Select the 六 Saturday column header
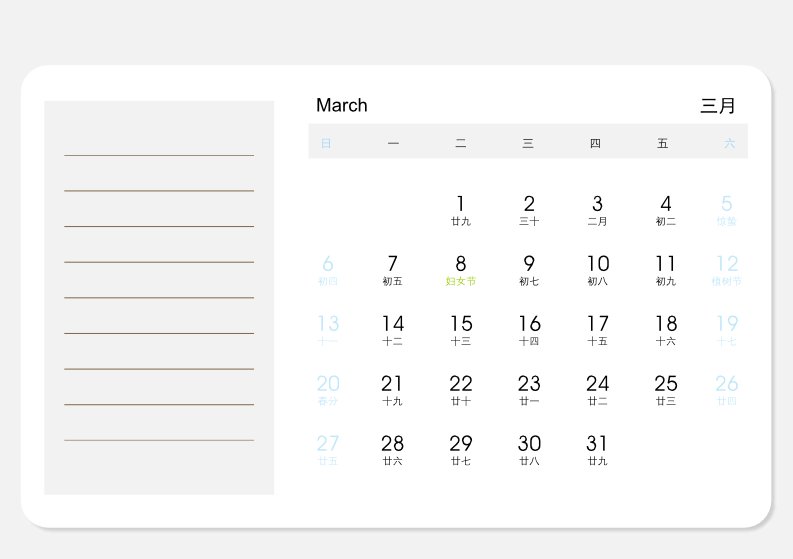This screenshot has width=793, height=559. click(729, 143)
